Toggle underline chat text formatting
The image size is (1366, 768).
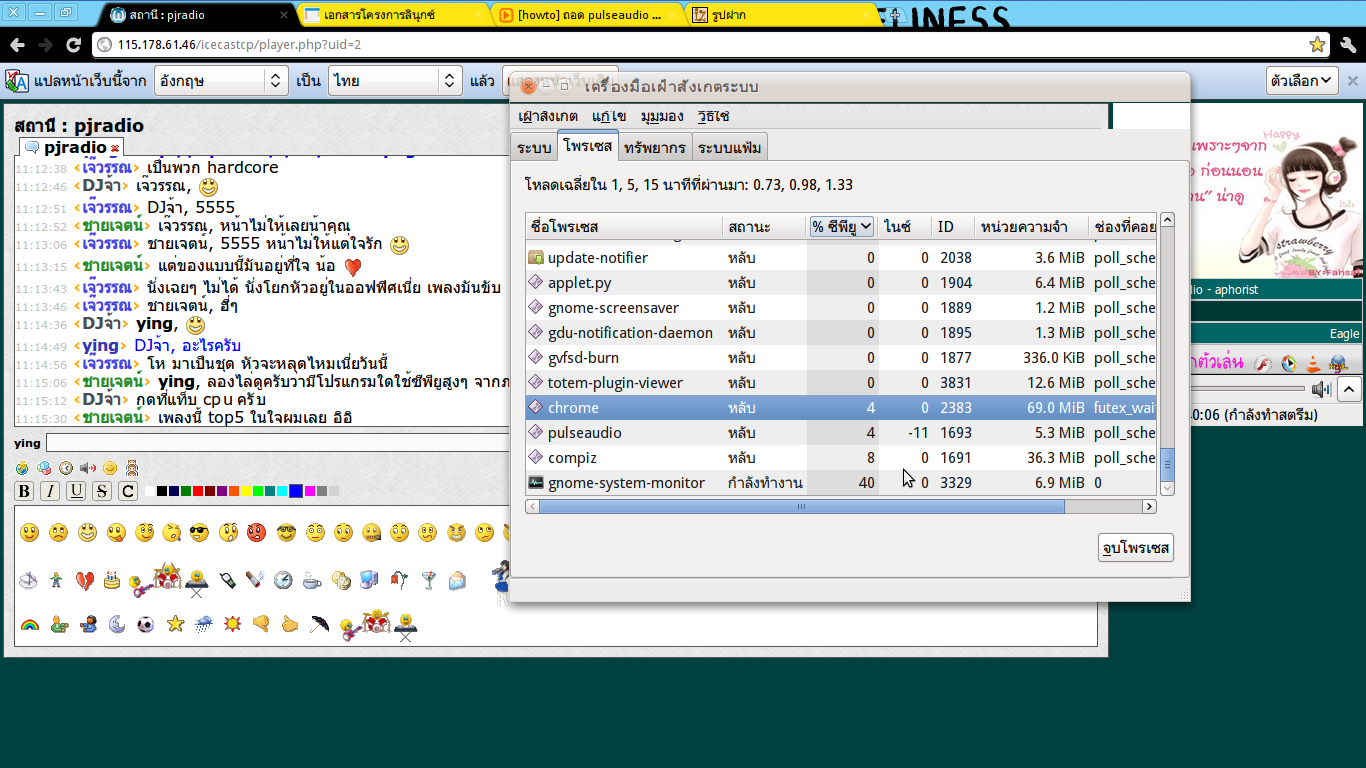pos(76,491)
